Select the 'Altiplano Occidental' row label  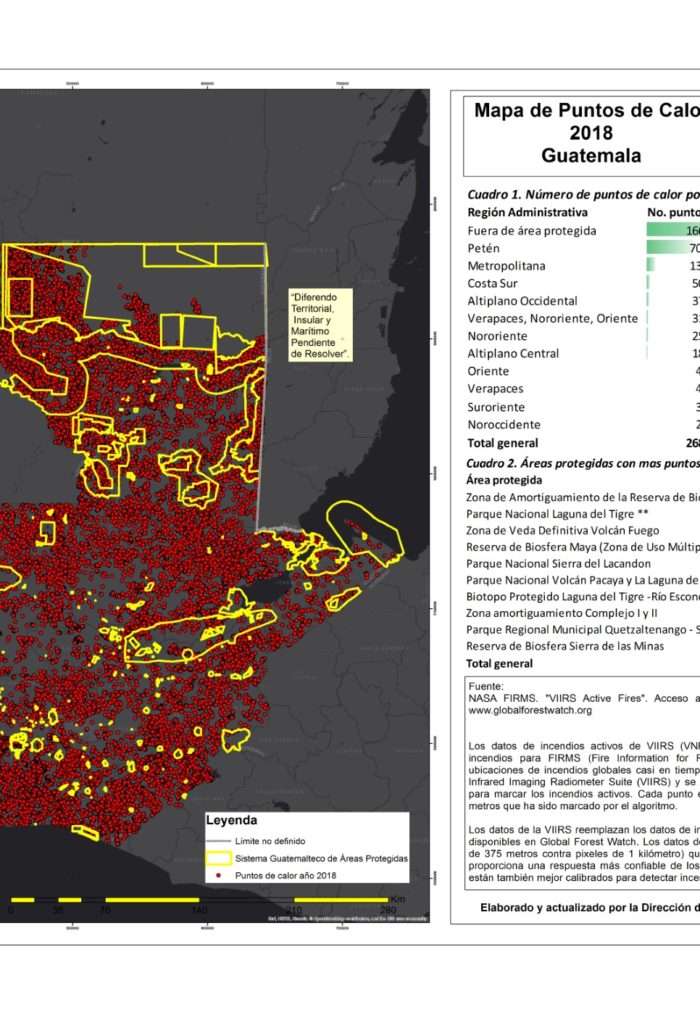[522, 300]
